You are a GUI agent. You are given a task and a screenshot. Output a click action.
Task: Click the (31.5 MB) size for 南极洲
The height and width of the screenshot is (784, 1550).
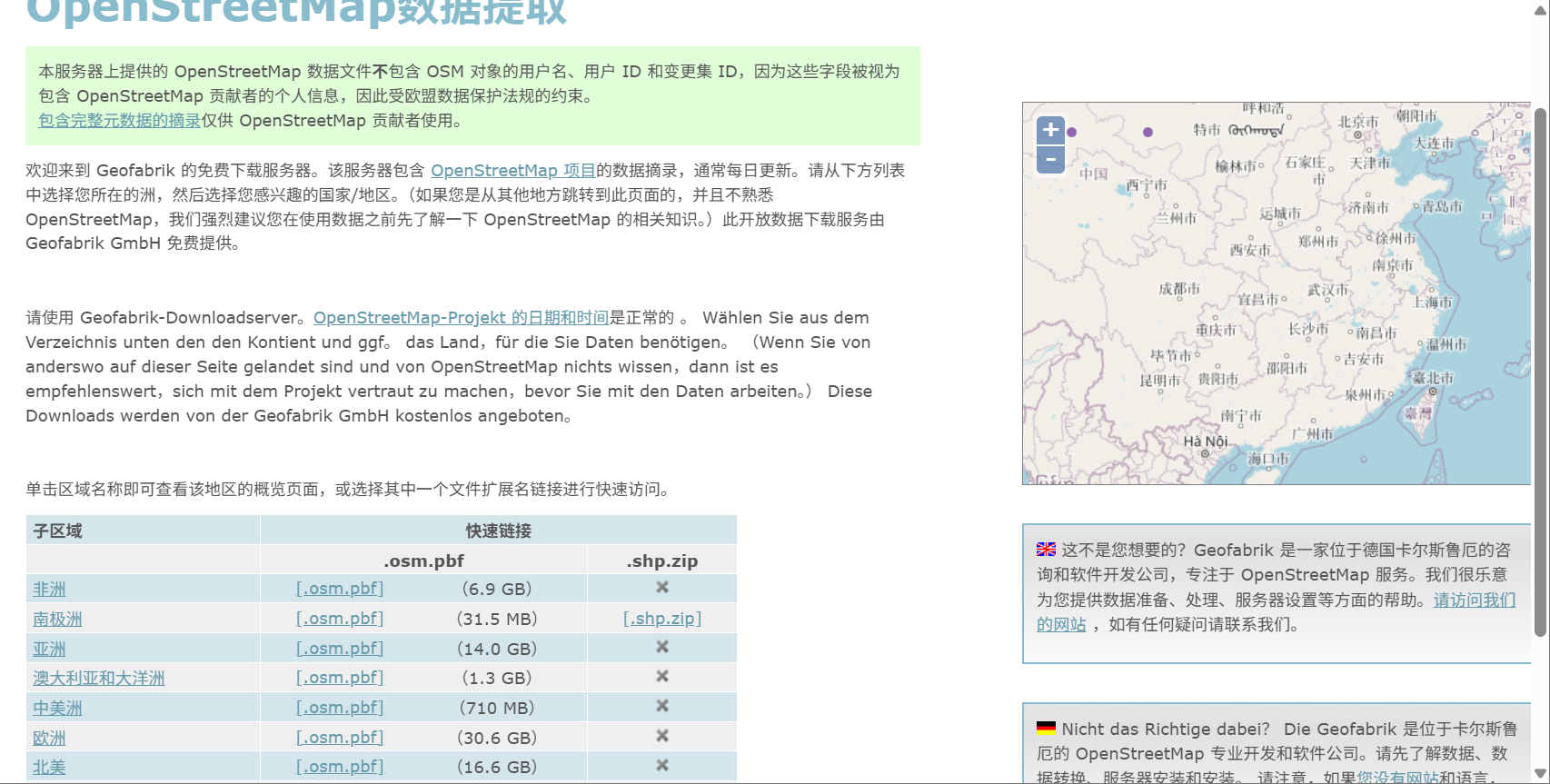pyautogui.click(x=497, y=619)
